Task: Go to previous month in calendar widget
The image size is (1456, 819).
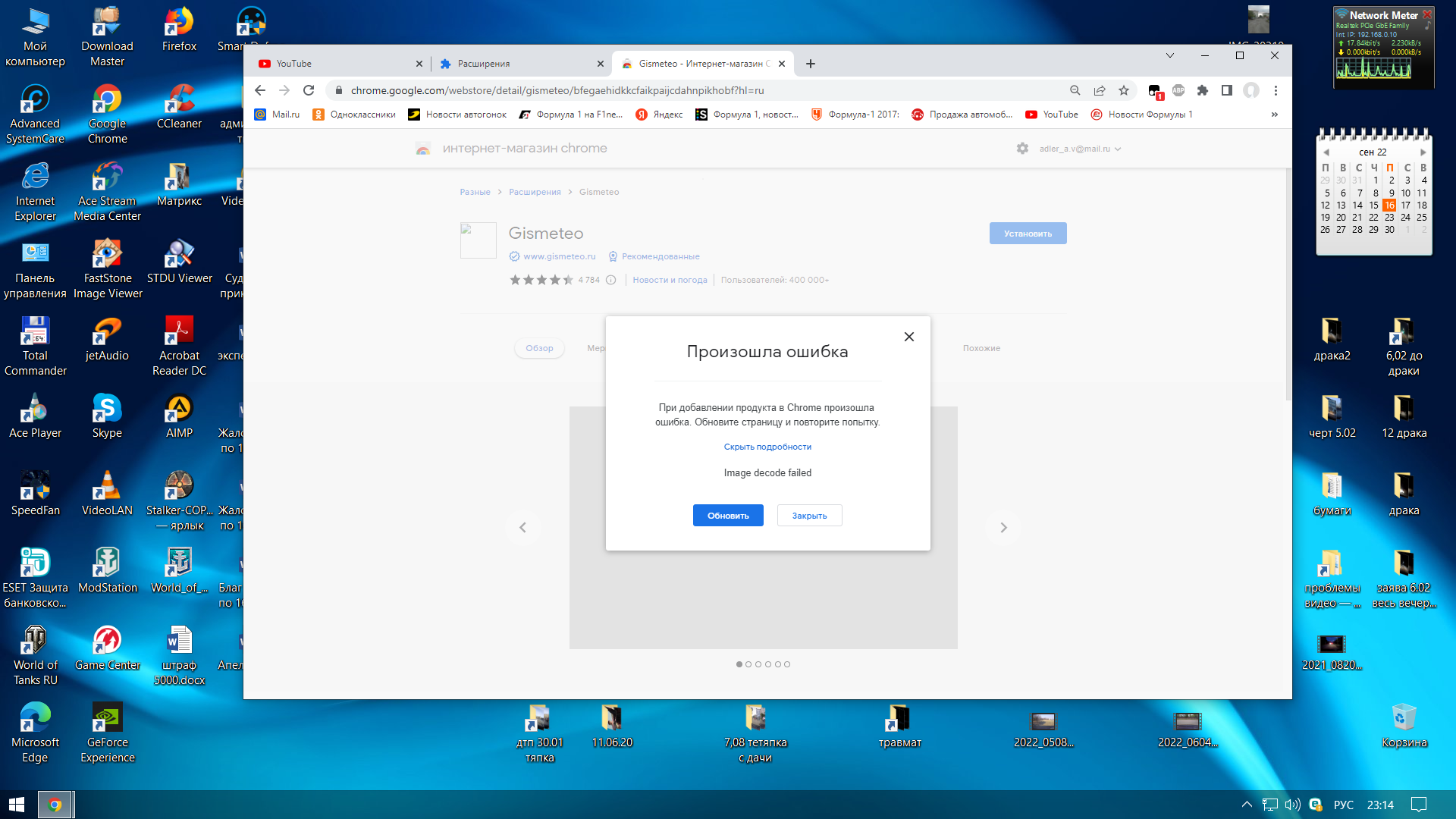Action: [1326, 152]
